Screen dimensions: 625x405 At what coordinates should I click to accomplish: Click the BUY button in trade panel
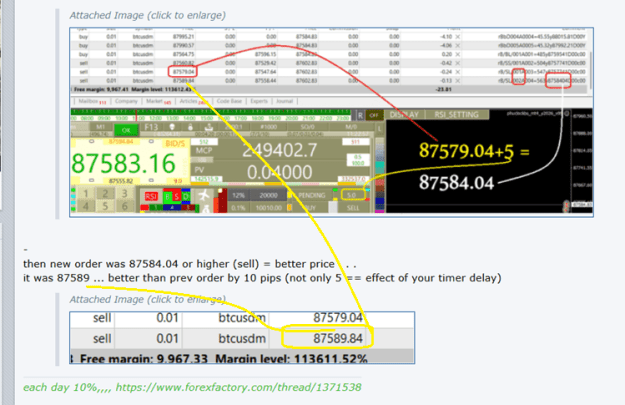[x=310, y=208]
